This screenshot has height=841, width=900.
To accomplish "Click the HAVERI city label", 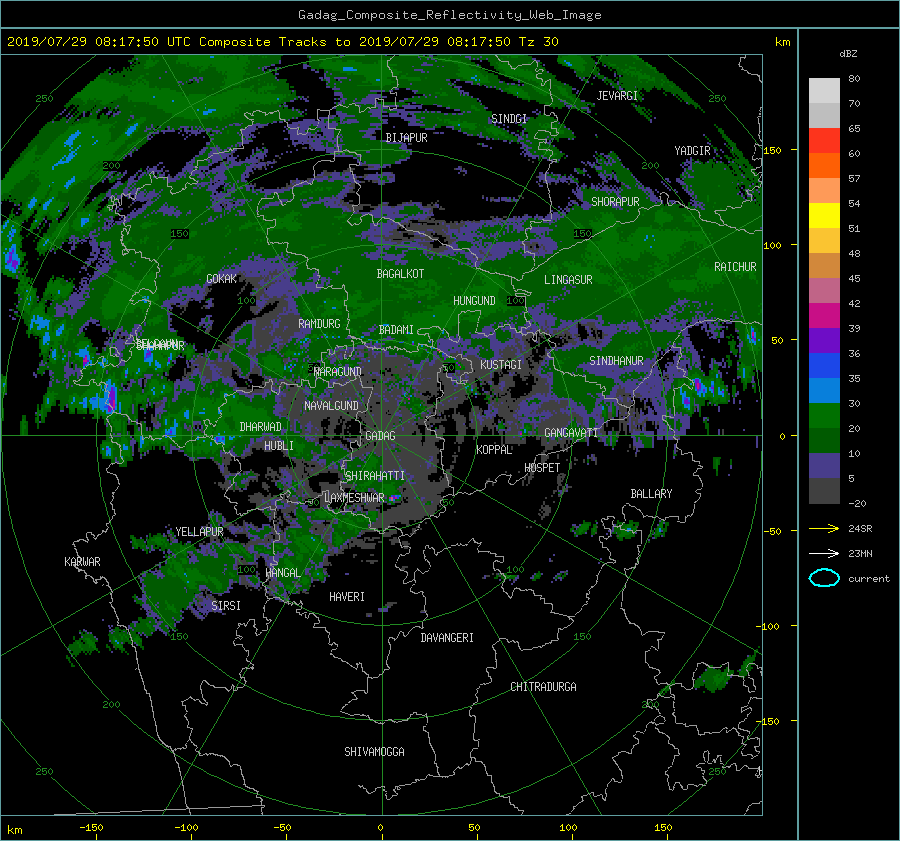I will [x=347, y=597].
